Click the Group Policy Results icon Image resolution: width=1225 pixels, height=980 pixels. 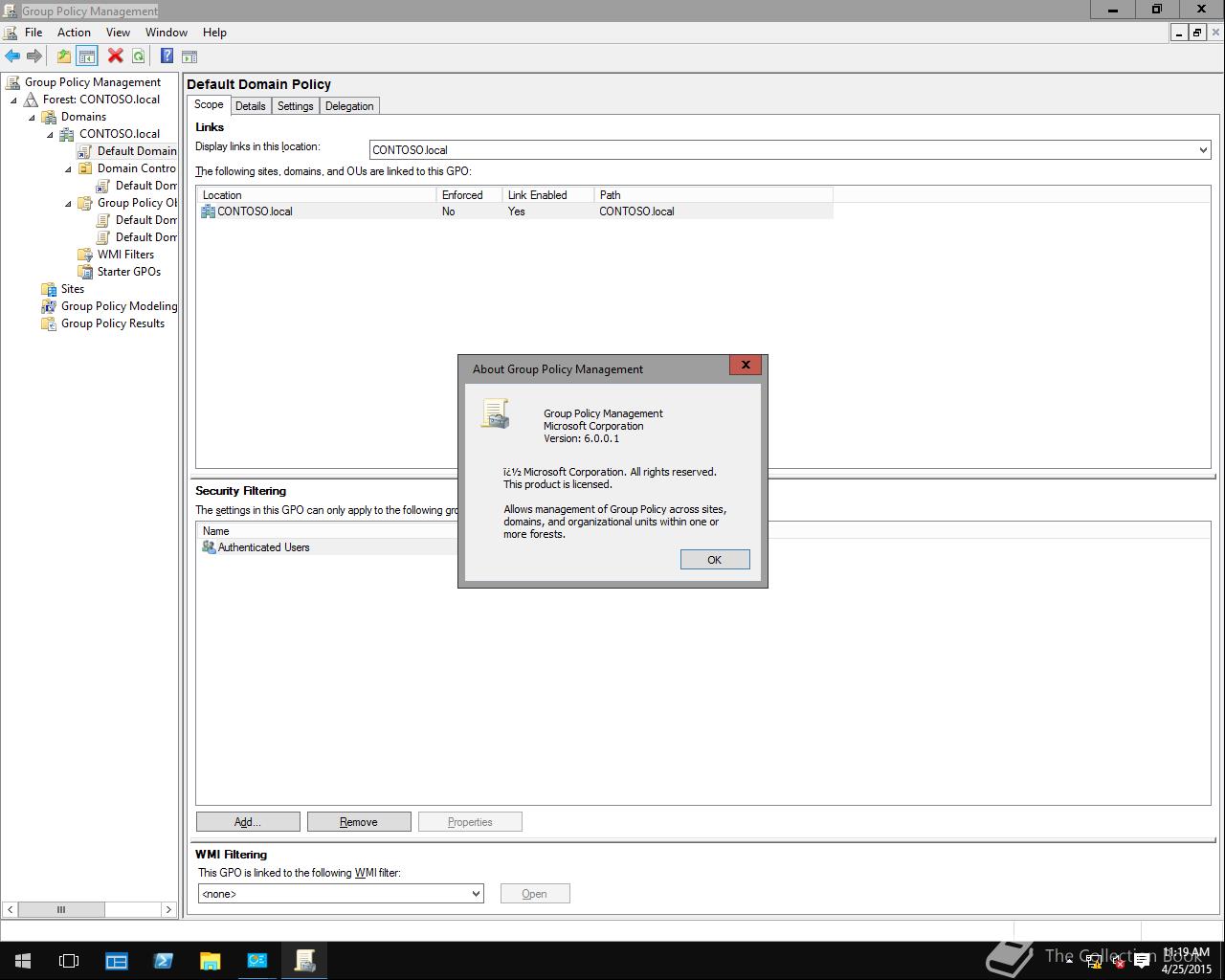point(49,323)
